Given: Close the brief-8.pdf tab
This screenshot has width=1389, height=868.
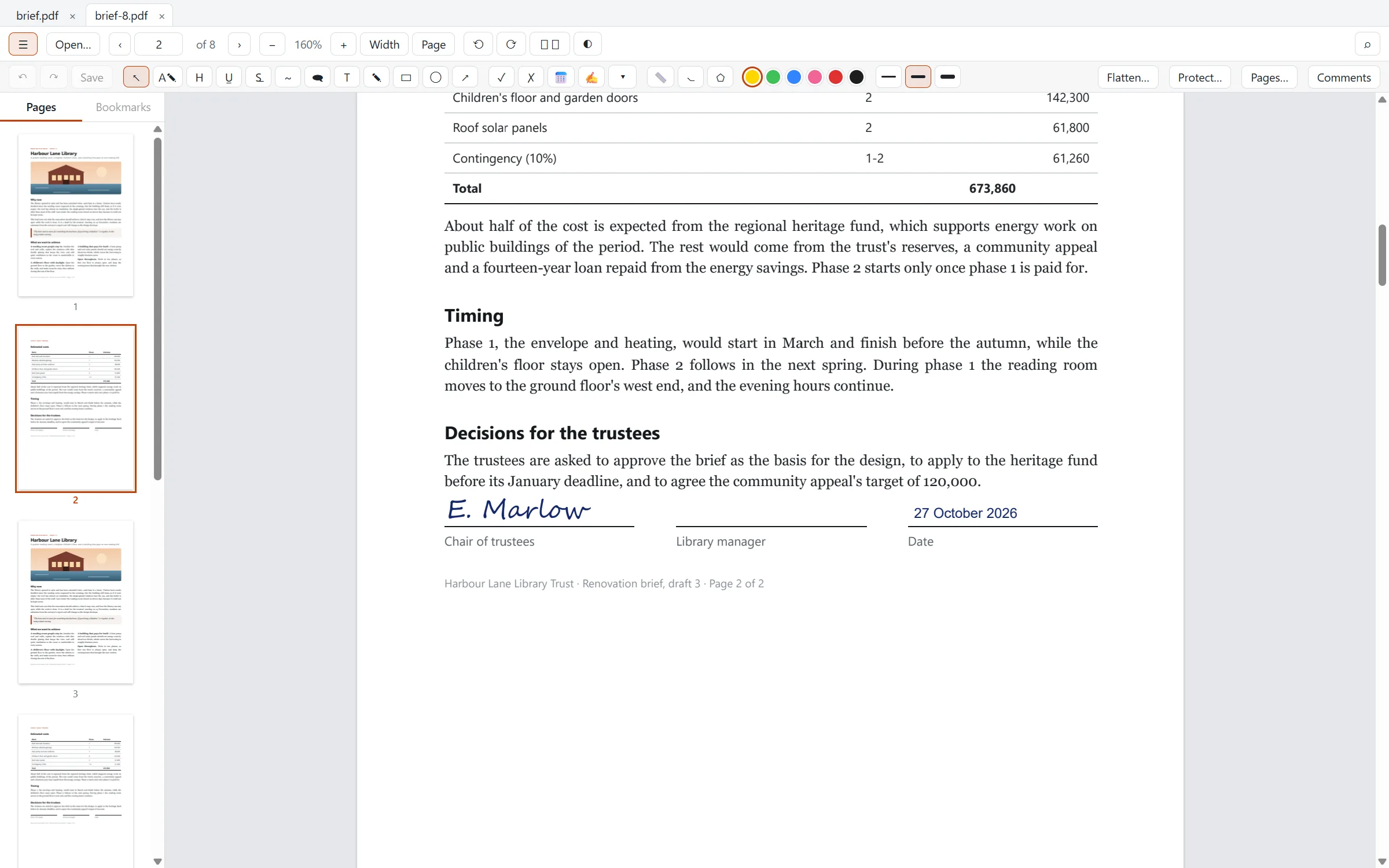Looking at the screenshot, I should (x=162, y=16).
